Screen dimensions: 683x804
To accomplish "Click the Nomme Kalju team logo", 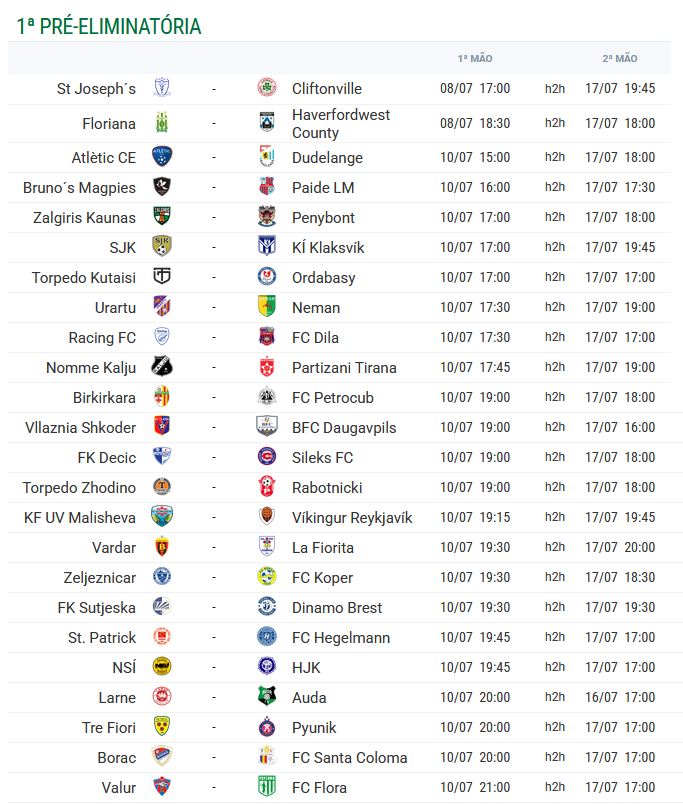I will (x=162, y=367).
